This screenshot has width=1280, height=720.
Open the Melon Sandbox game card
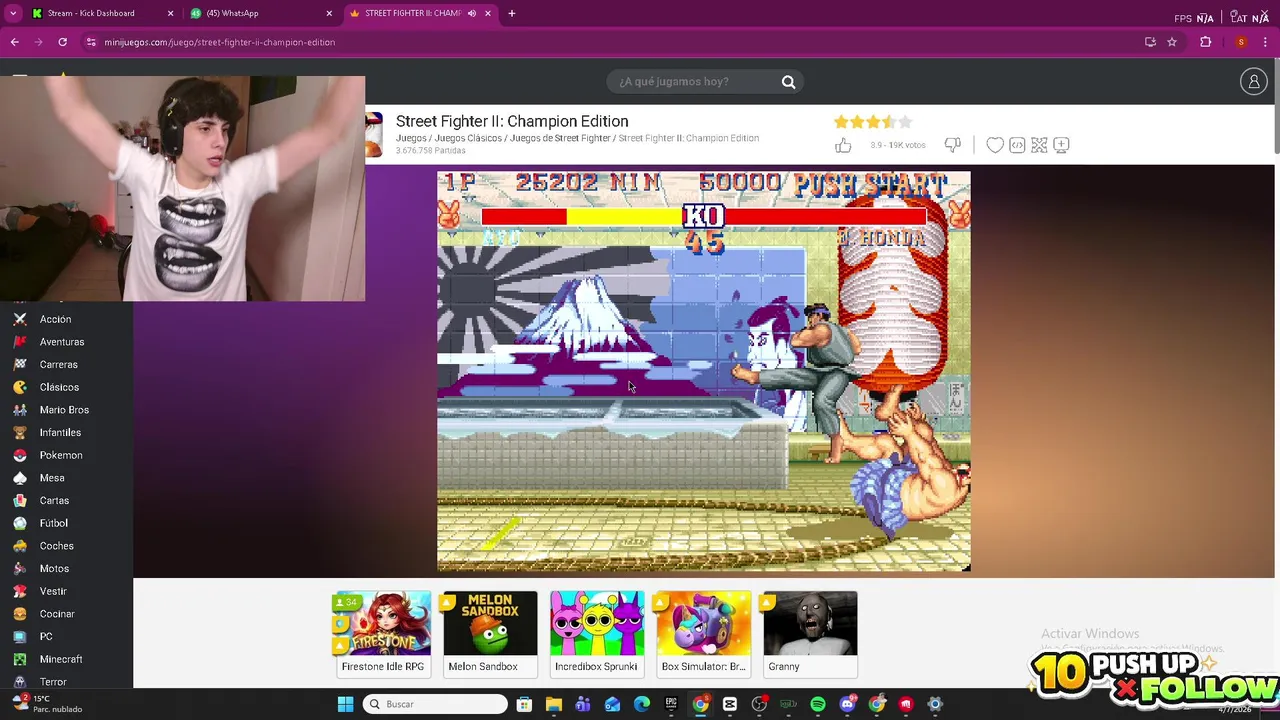490,634
